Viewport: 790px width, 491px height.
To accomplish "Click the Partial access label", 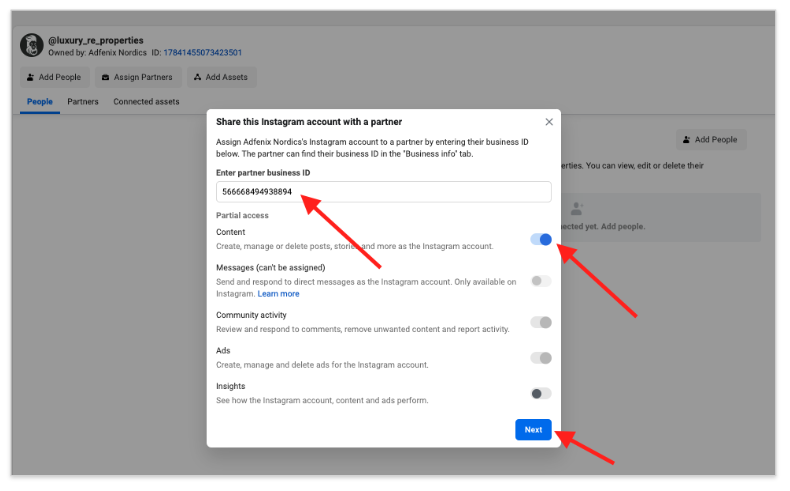I will pyautogui.click(x=242, y=216).
